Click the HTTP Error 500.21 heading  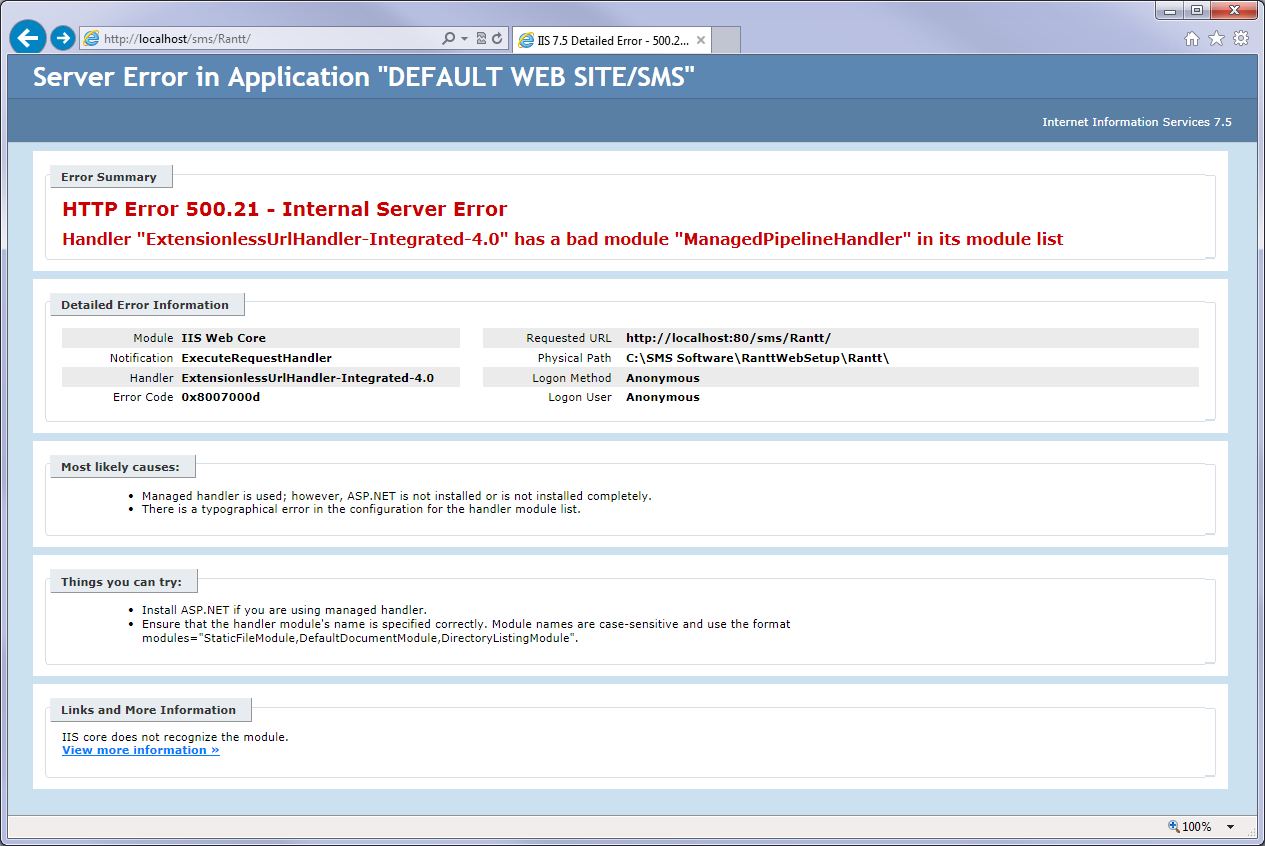[x=284, y=209]
